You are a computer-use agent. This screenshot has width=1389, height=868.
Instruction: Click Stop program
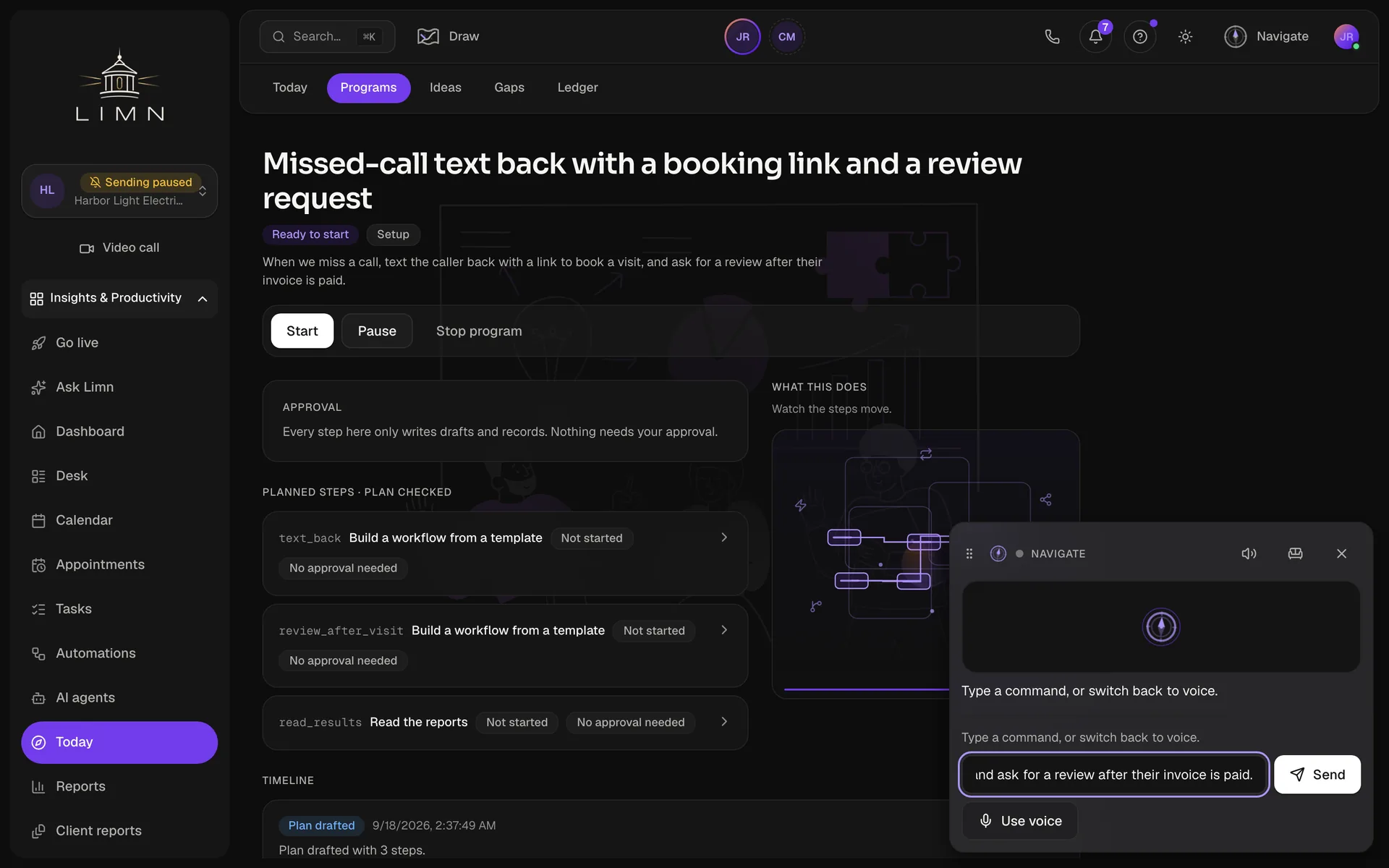[x=478, y=331]
